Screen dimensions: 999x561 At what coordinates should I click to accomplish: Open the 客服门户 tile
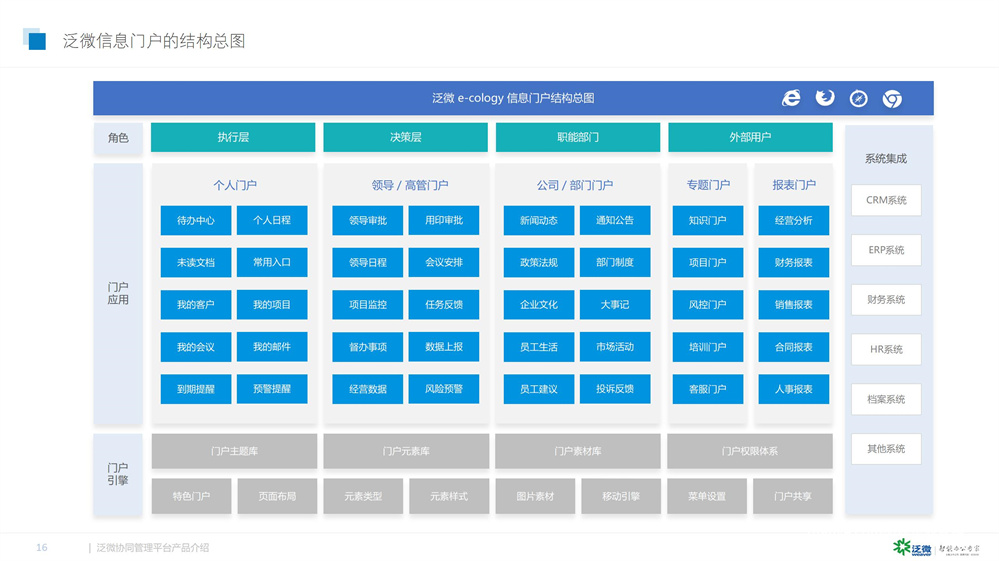point(708,389)
